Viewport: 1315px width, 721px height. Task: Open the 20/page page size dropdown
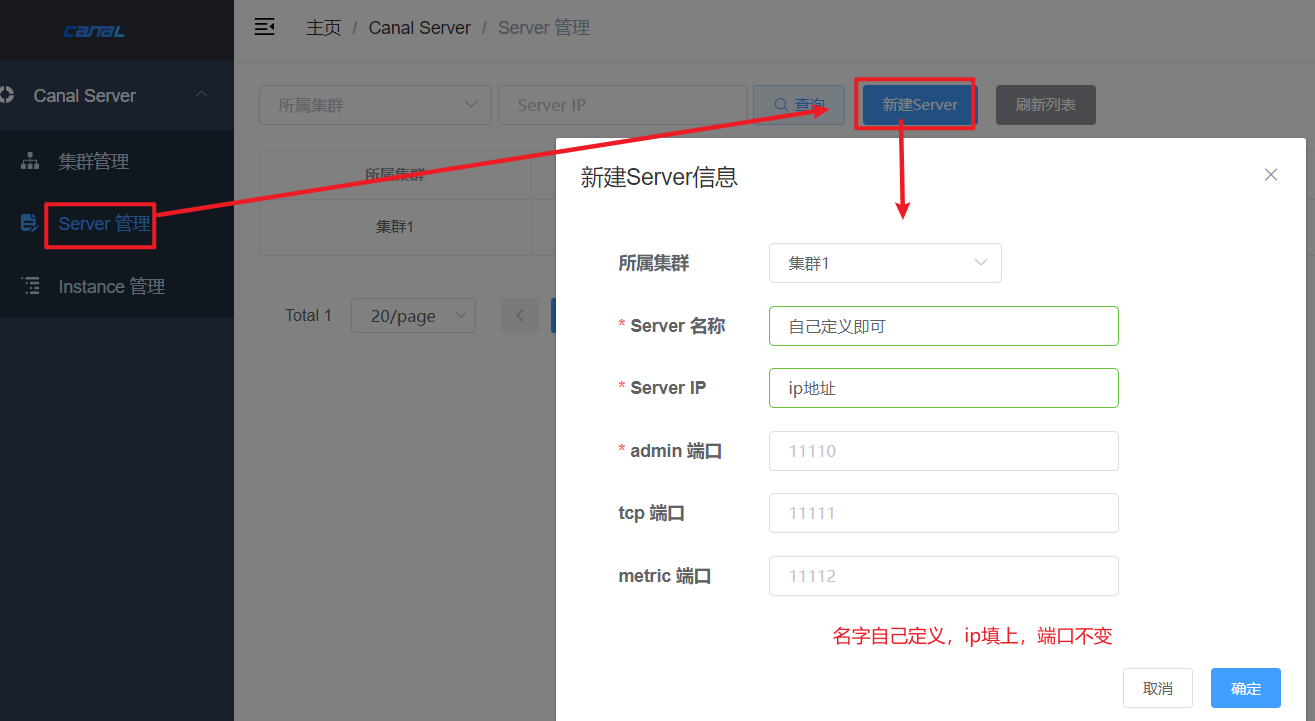coord(413,315)
